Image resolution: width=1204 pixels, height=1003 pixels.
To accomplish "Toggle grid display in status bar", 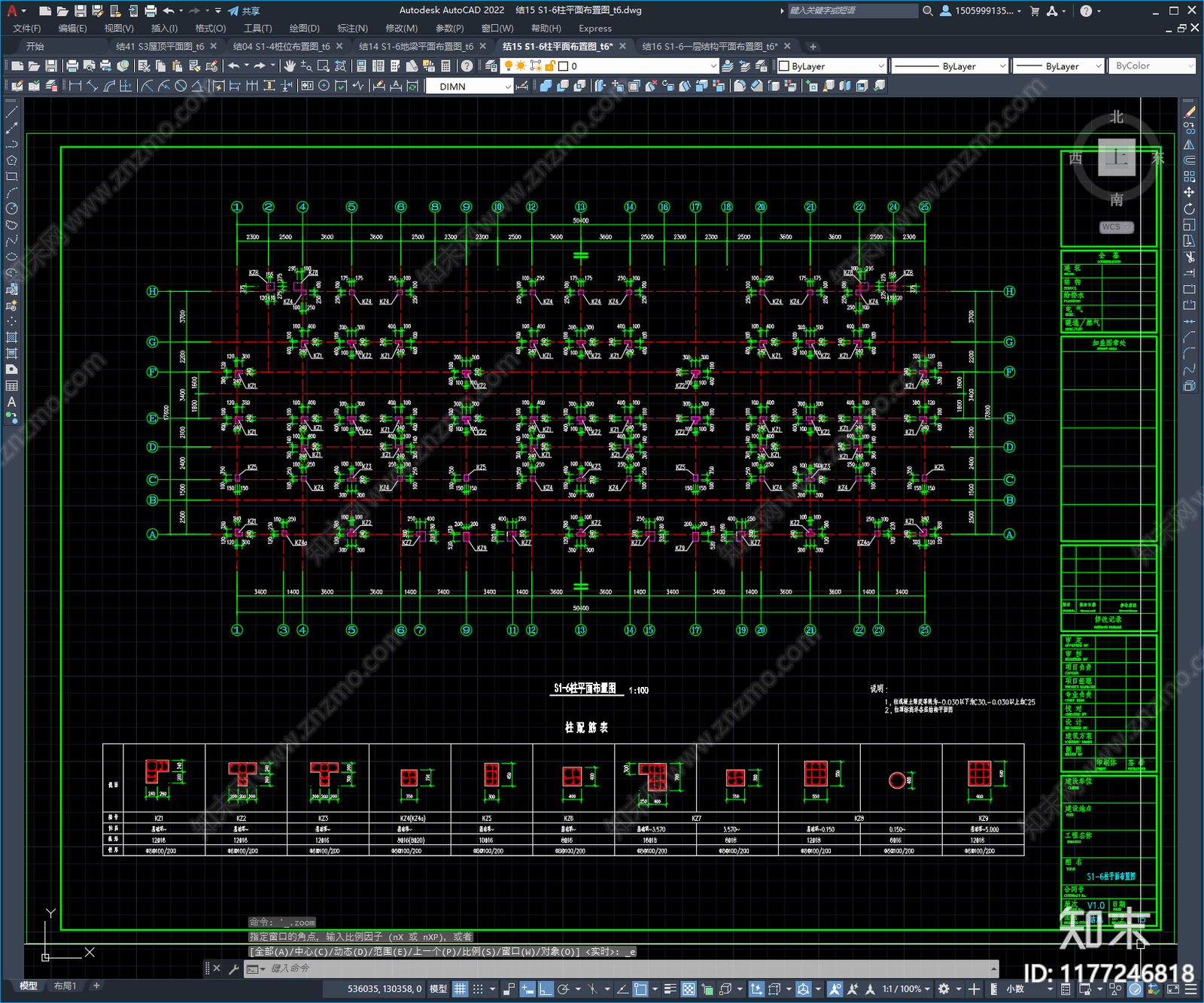I will coord(461,989).
